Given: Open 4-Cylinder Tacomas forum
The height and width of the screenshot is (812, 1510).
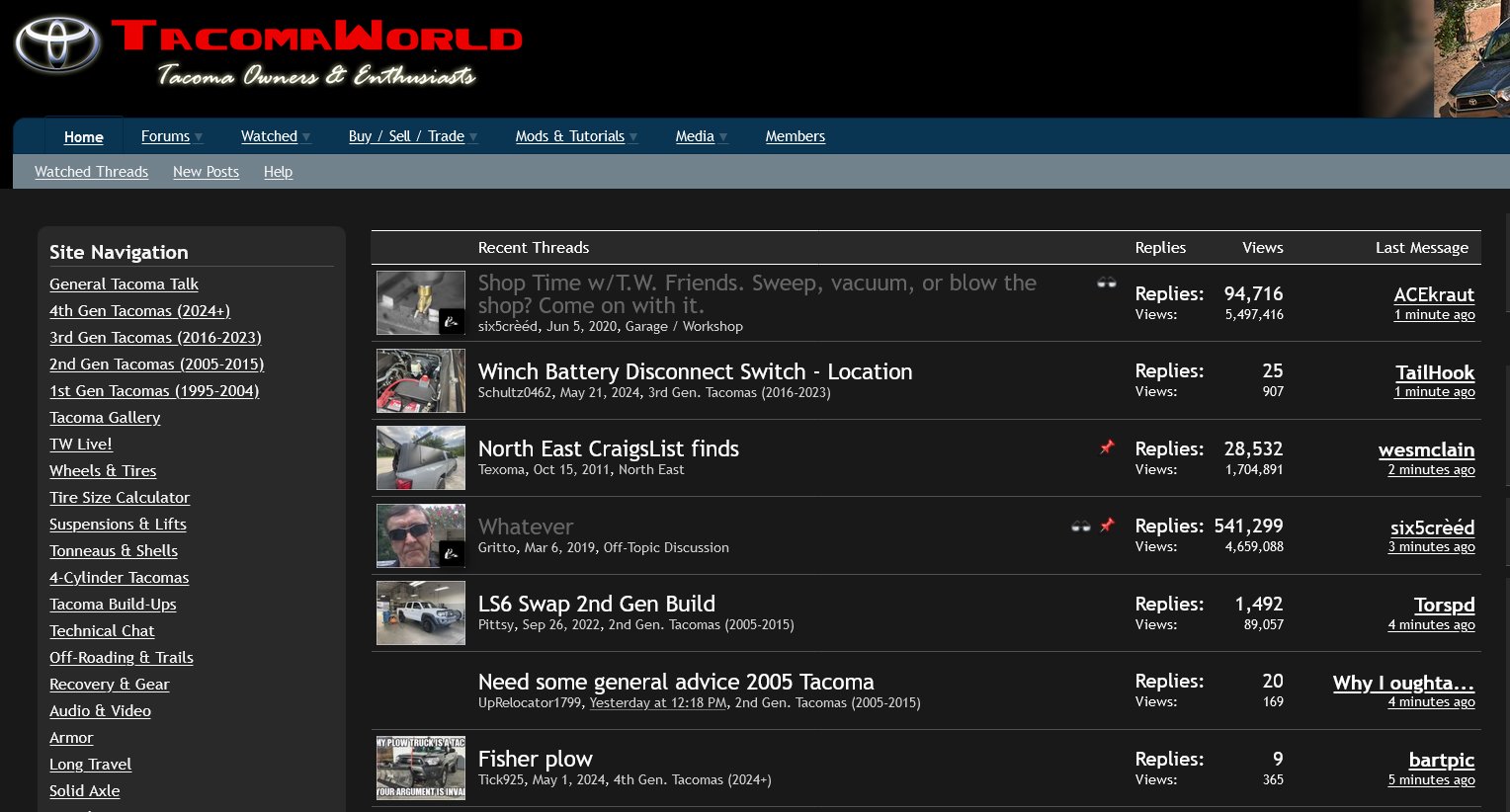Looking at the screenshot, I should (x=119, y=578).
